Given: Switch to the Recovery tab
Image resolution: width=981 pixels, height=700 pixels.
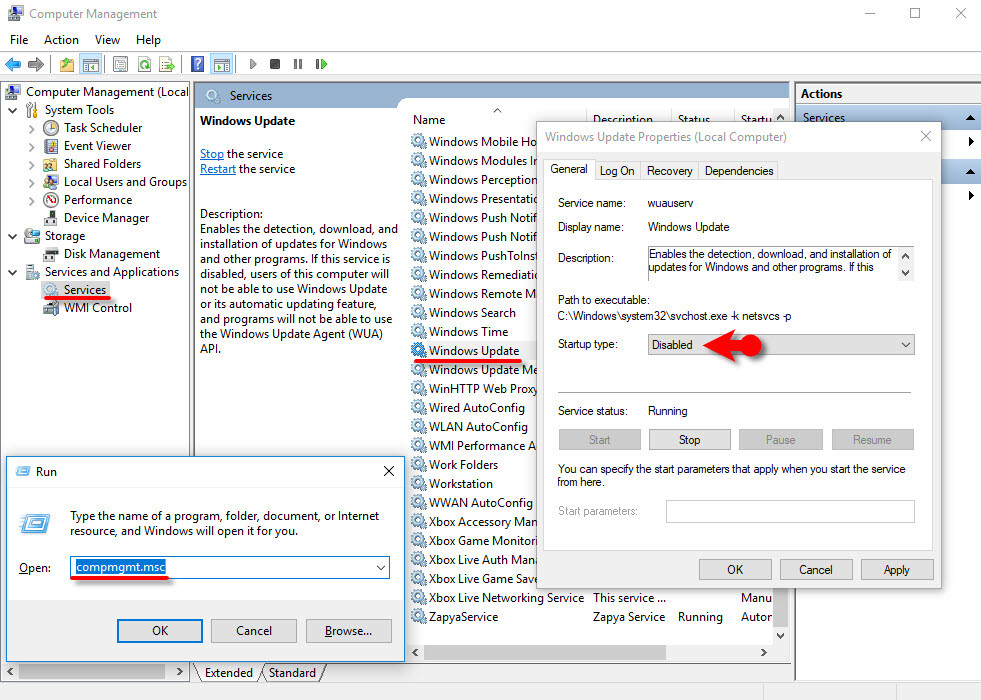Looking at the screenshot, I should 669,171.
